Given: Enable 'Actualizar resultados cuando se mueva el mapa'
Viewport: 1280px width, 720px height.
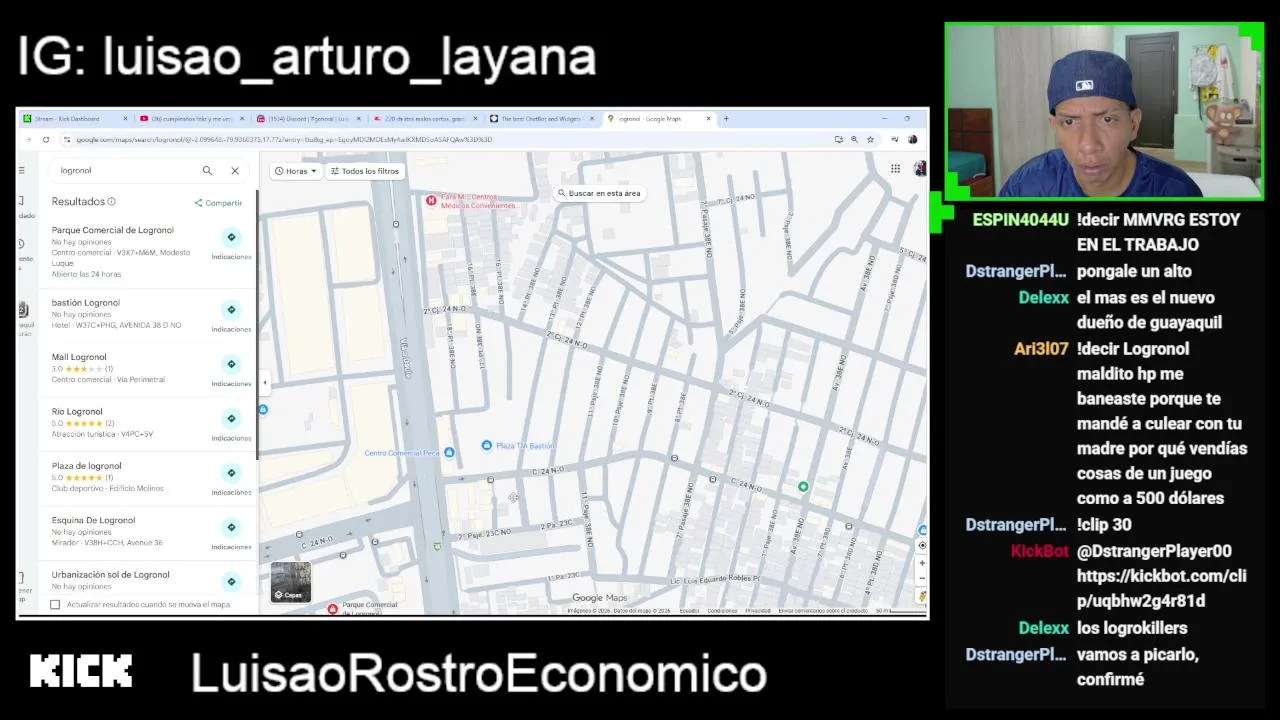Looking at the screenshot, I should [x=55, y=604].
